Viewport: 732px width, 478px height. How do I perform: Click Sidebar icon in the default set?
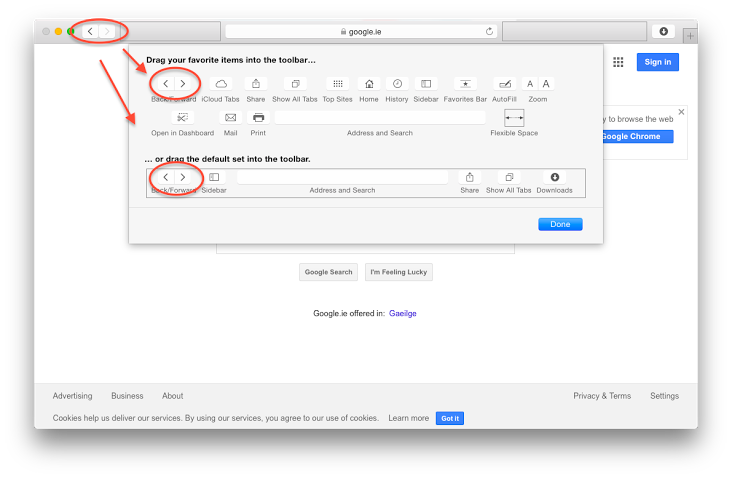pos(214,177)
